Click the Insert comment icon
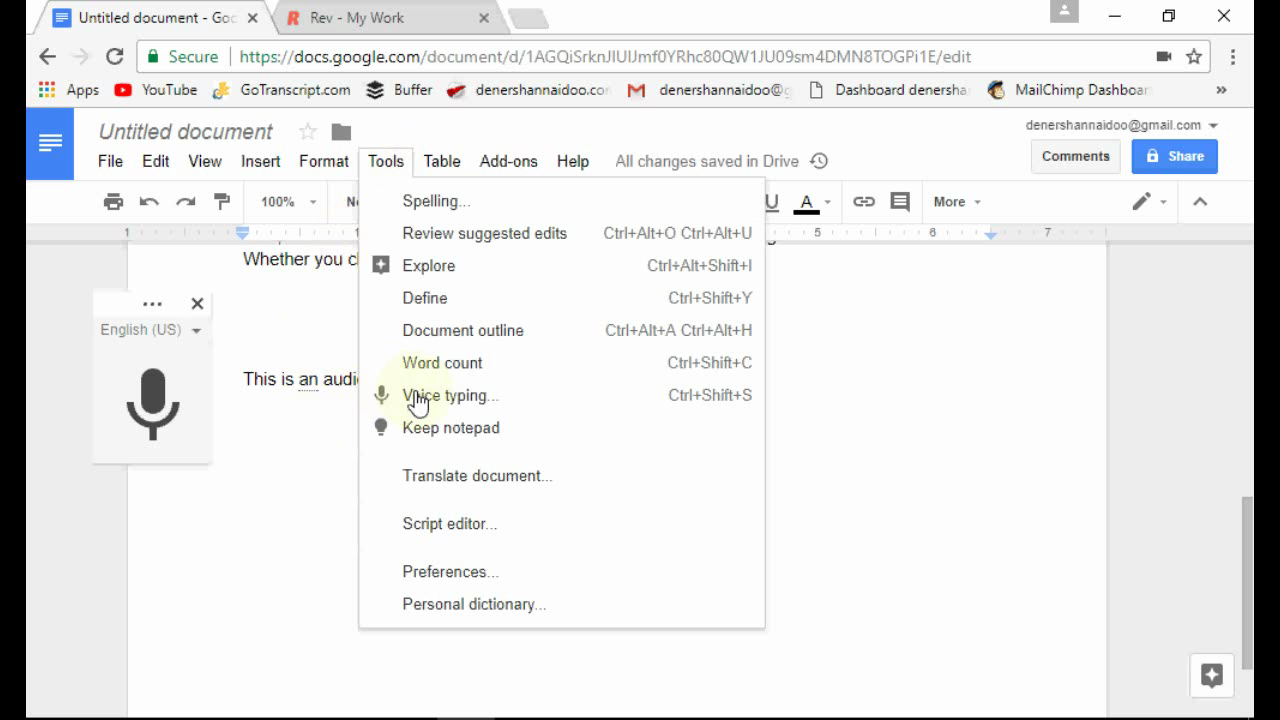The width and height of the screenshot is (1280, 720). point(900,202)
